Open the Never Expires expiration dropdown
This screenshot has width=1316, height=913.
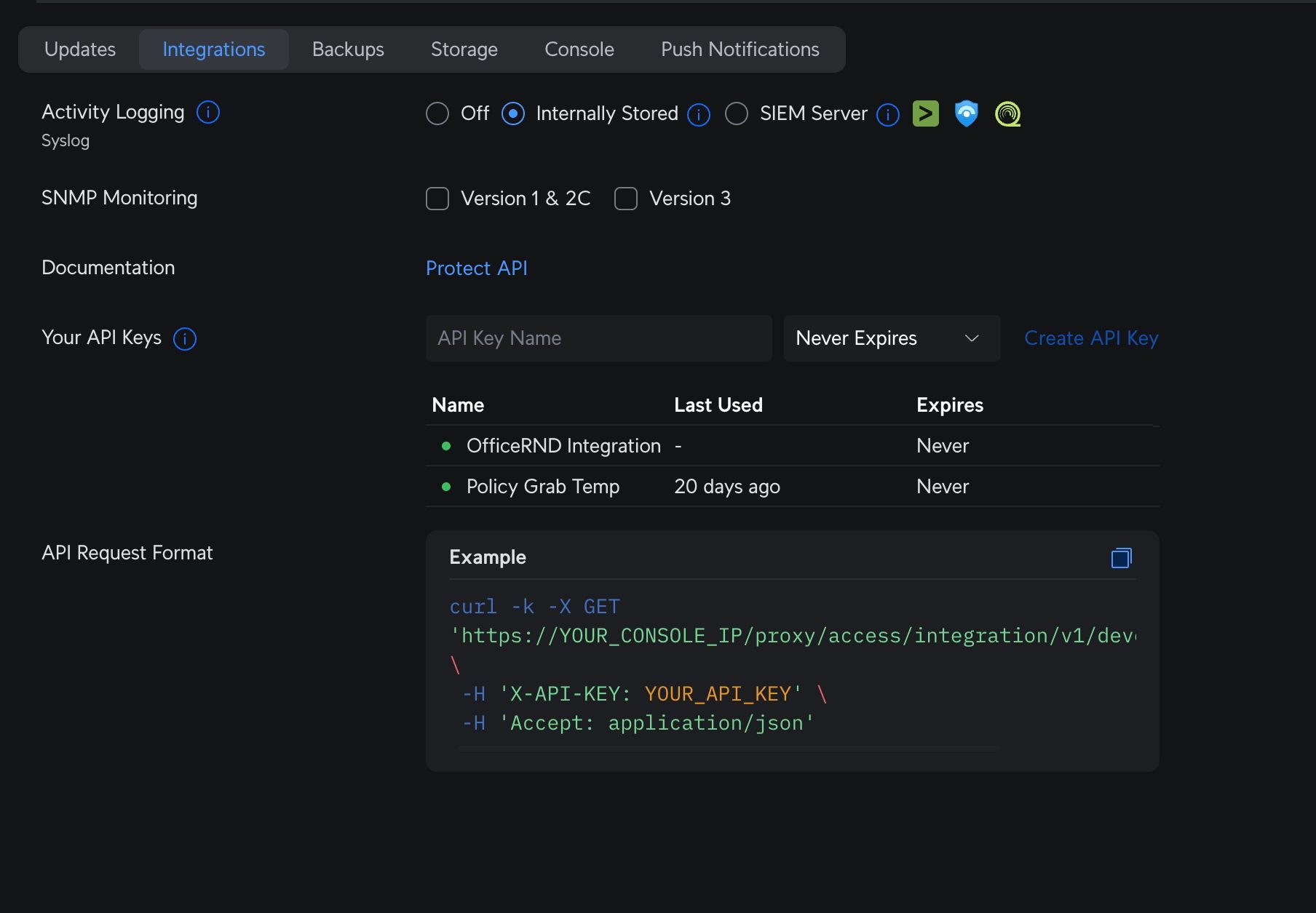pos(891,338)
